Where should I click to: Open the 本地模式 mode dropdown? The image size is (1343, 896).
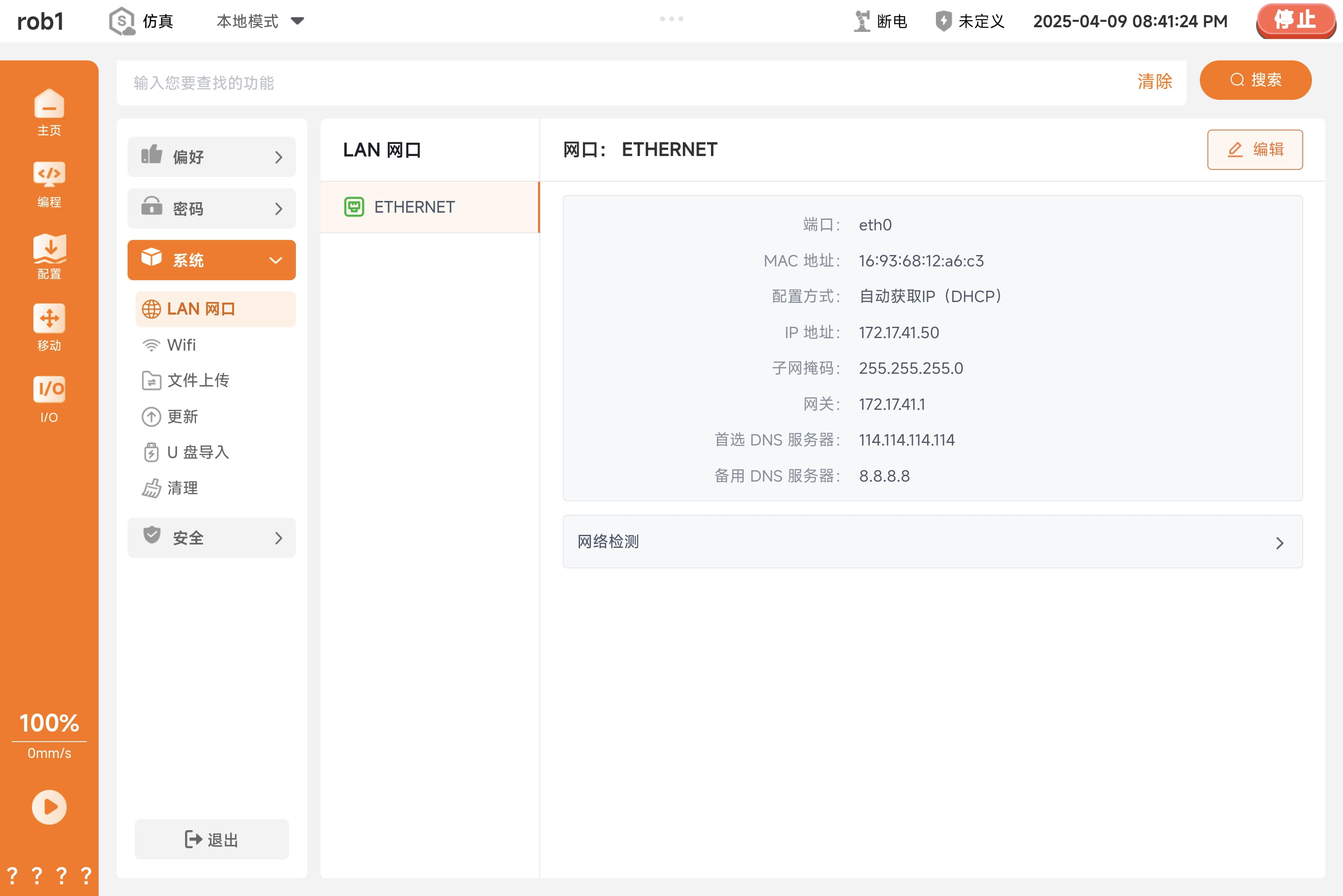(260, 21)
